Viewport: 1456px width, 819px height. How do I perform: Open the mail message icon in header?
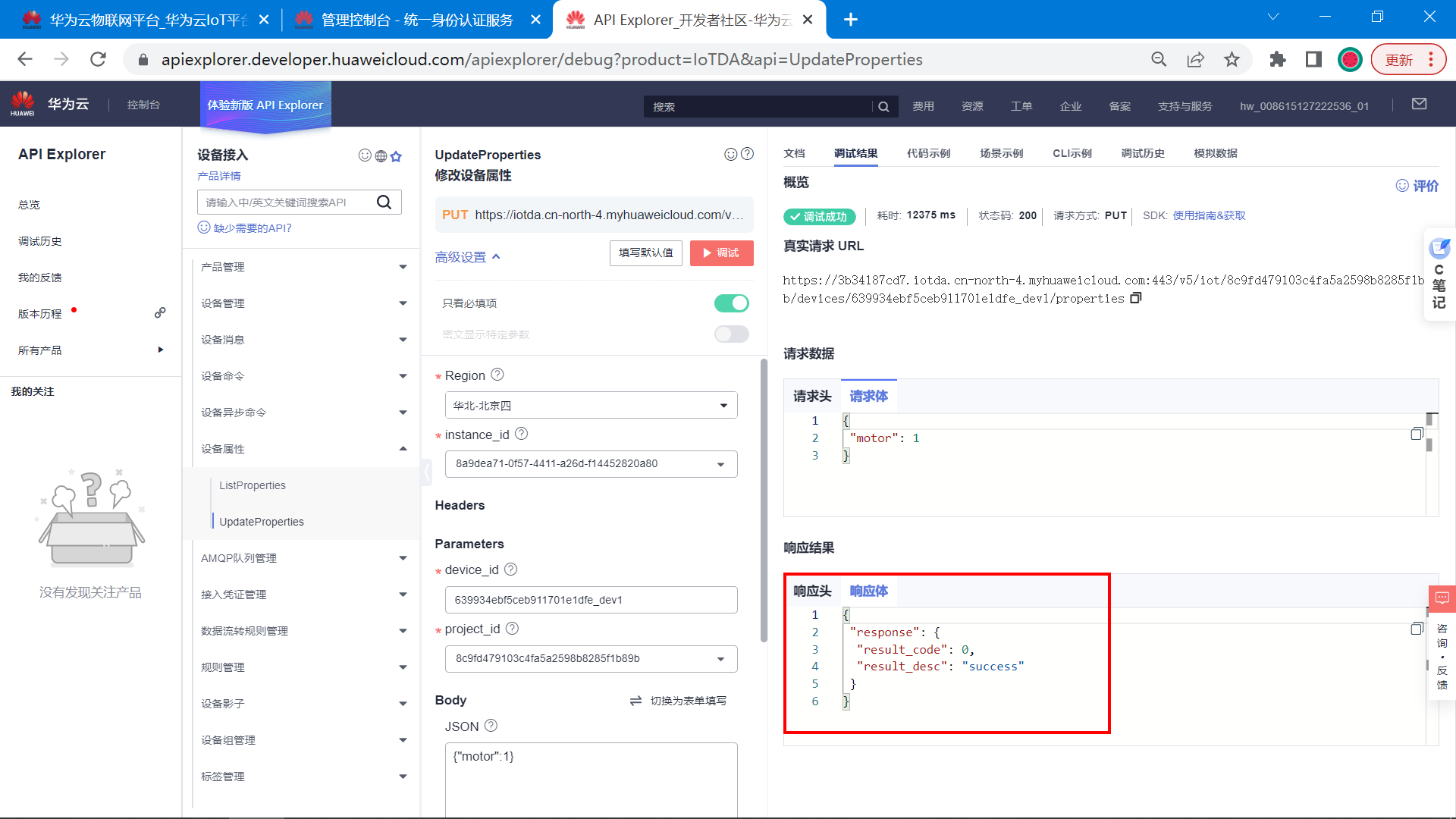(1419, 105)
